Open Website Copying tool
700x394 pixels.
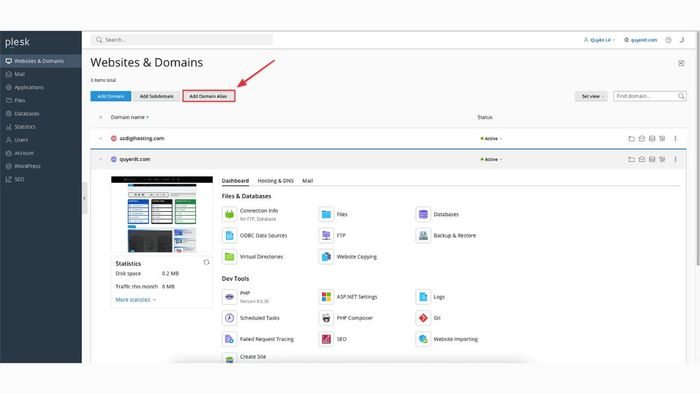[348, 257]
